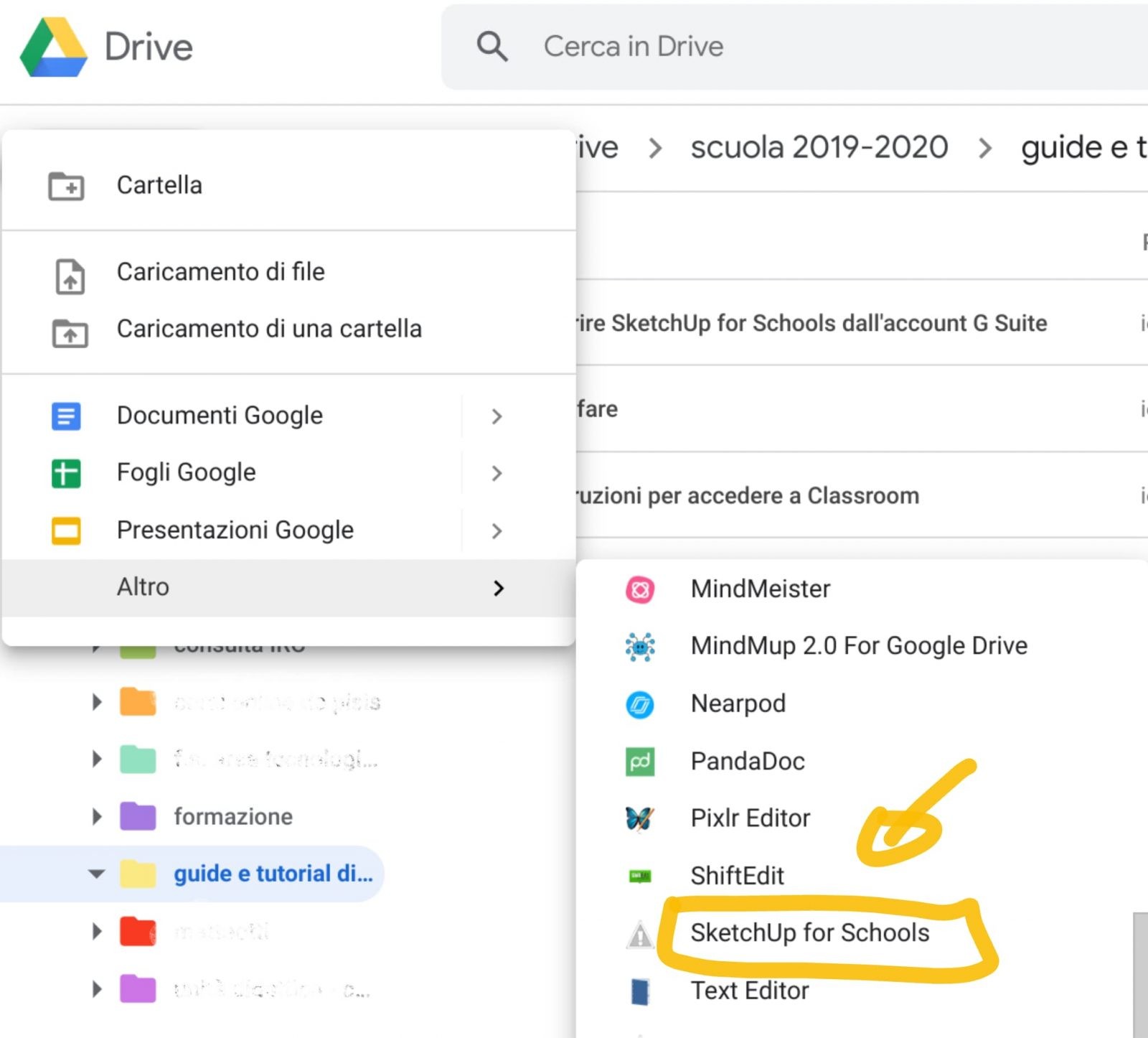The height and width of the screenshot is (1038, 1148).
Task: Click the submenu vertical scrollbar
Action: tap(1140, 975)
